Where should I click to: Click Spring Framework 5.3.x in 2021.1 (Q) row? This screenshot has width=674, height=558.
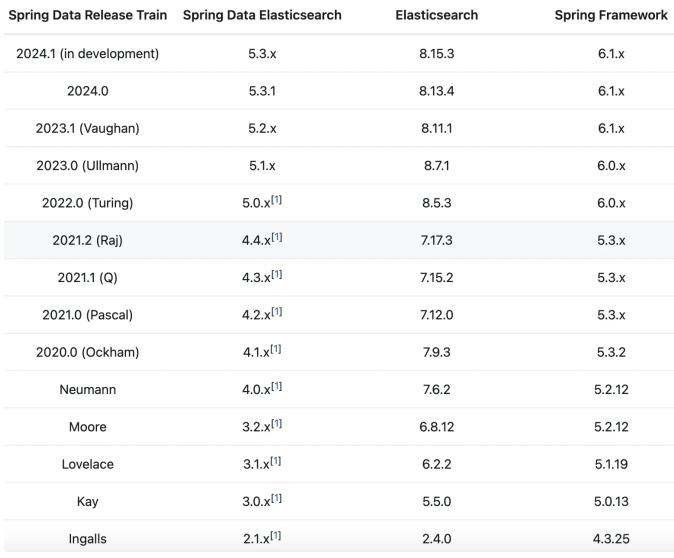611,278
